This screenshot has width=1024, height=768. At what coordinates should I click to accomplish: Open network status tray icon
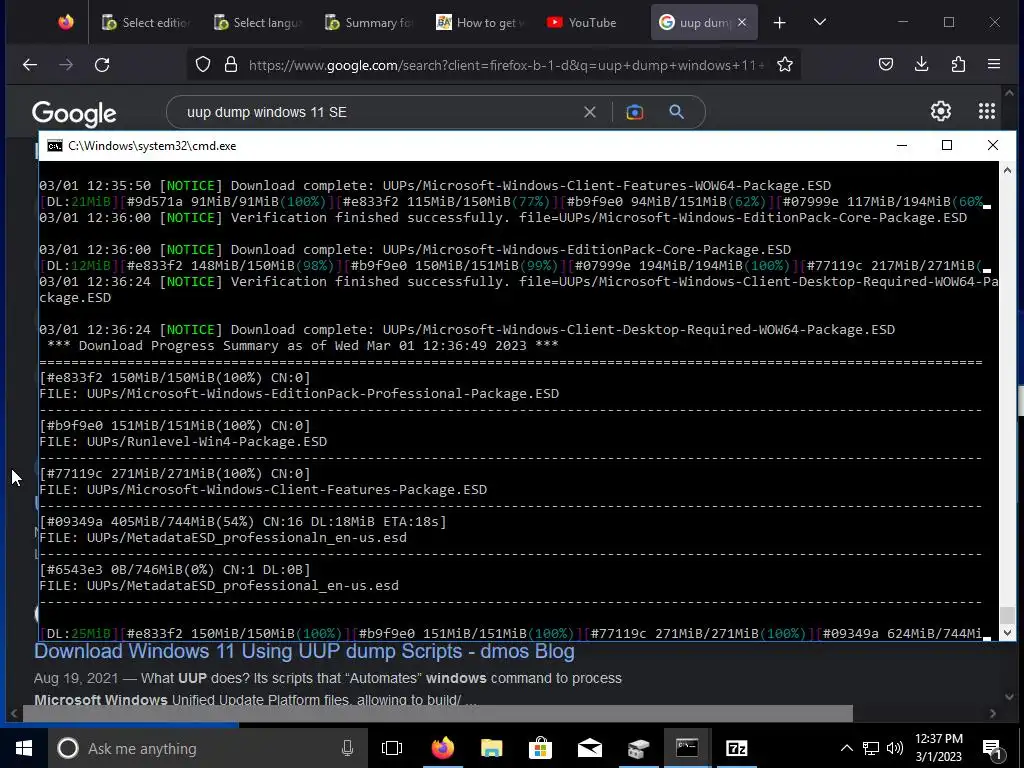(x=871, y=748)
